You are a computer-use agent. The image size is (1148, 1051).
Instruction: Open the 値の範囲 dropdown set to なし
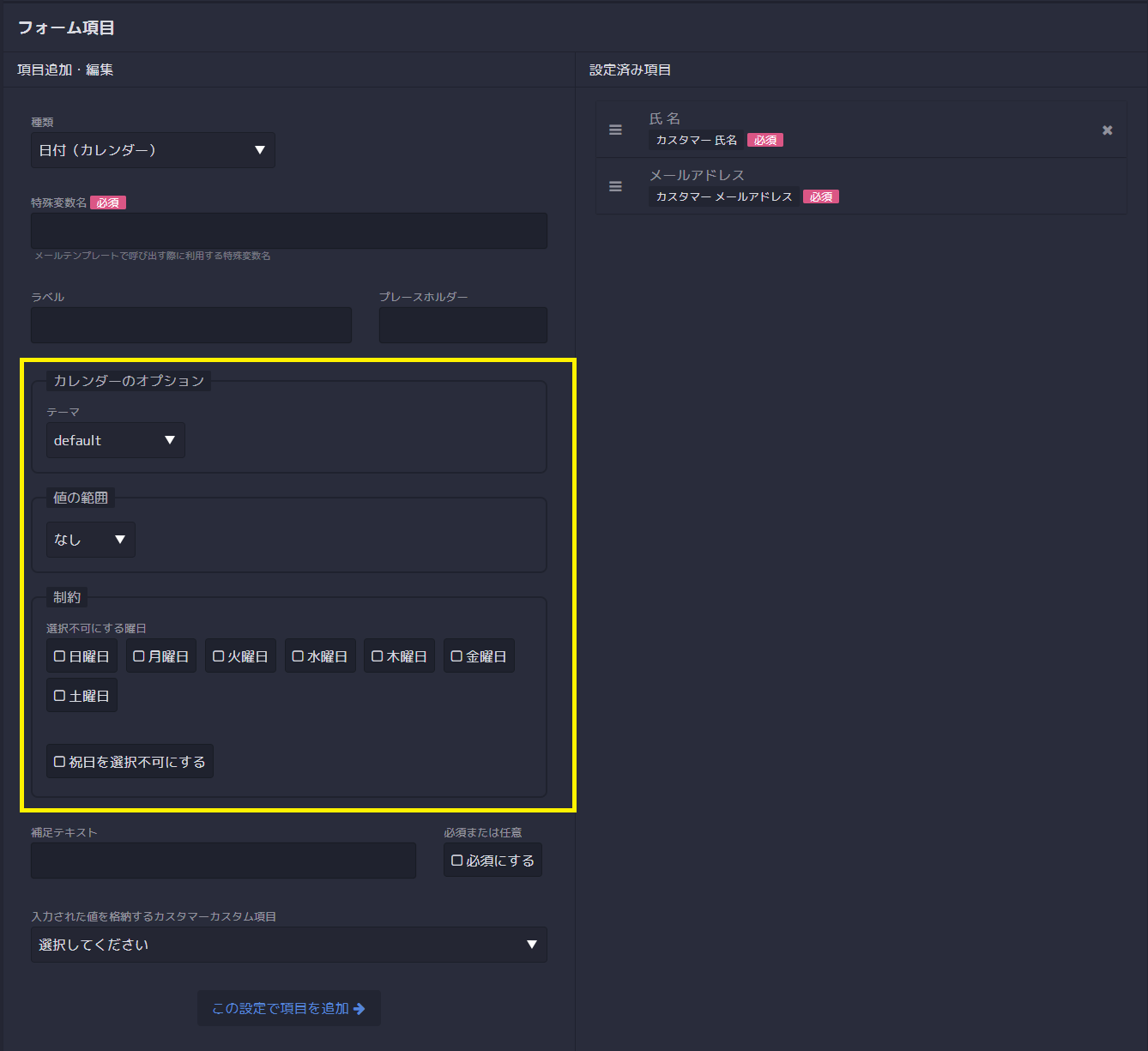(90, 539)
